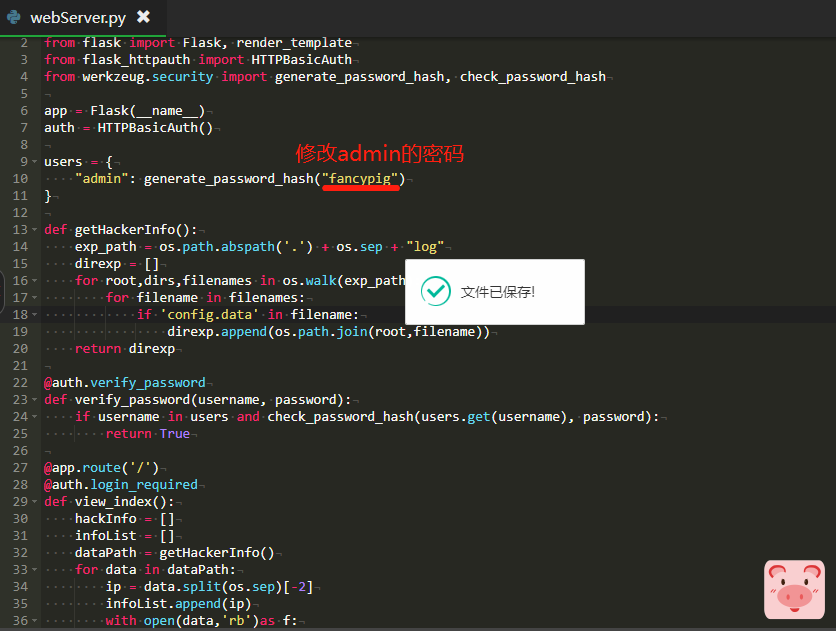
Task: Collapse the for loop fold on line 16
Action: [35, 280]
